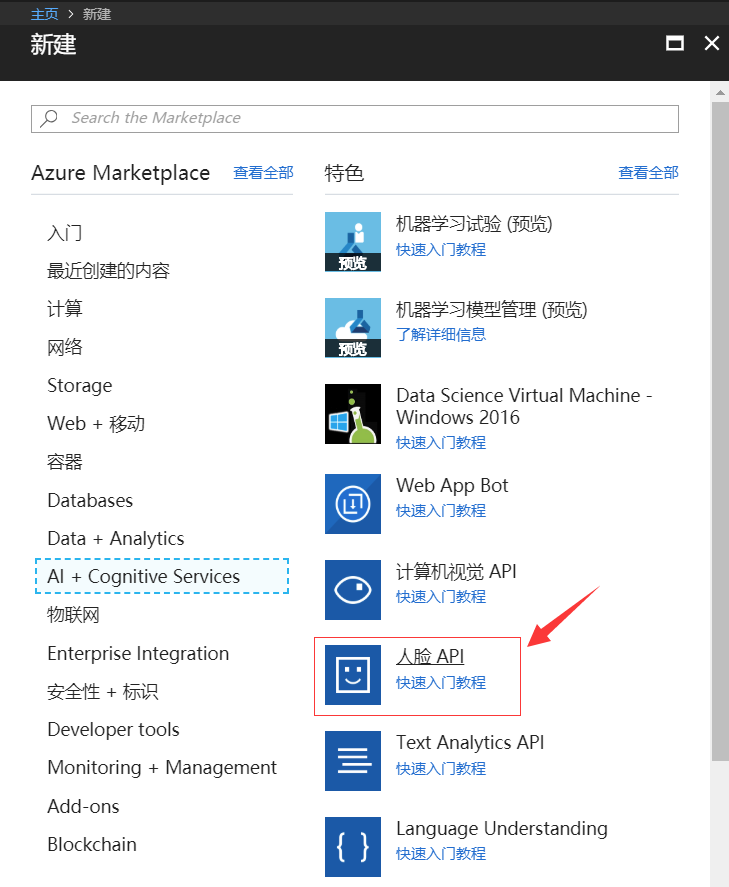The image size is (729, 887).
Task: Open 快速入门教程 link under Web App Bot
Action: 441,511
